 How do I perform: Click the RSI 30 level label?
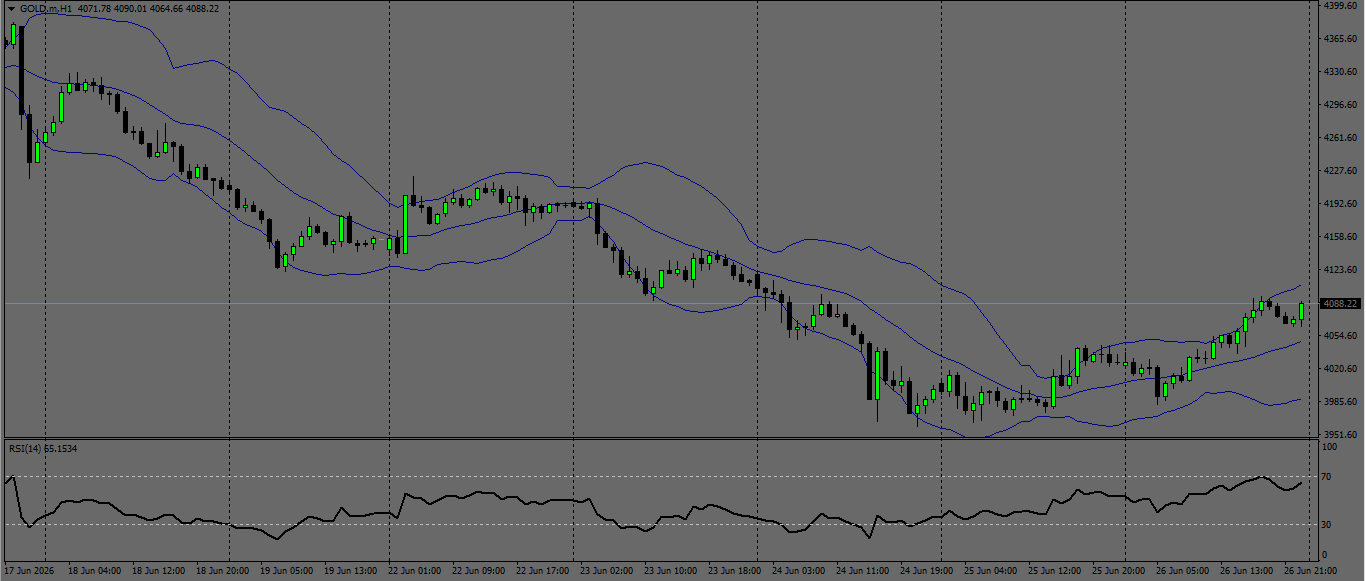point(1326,524)
